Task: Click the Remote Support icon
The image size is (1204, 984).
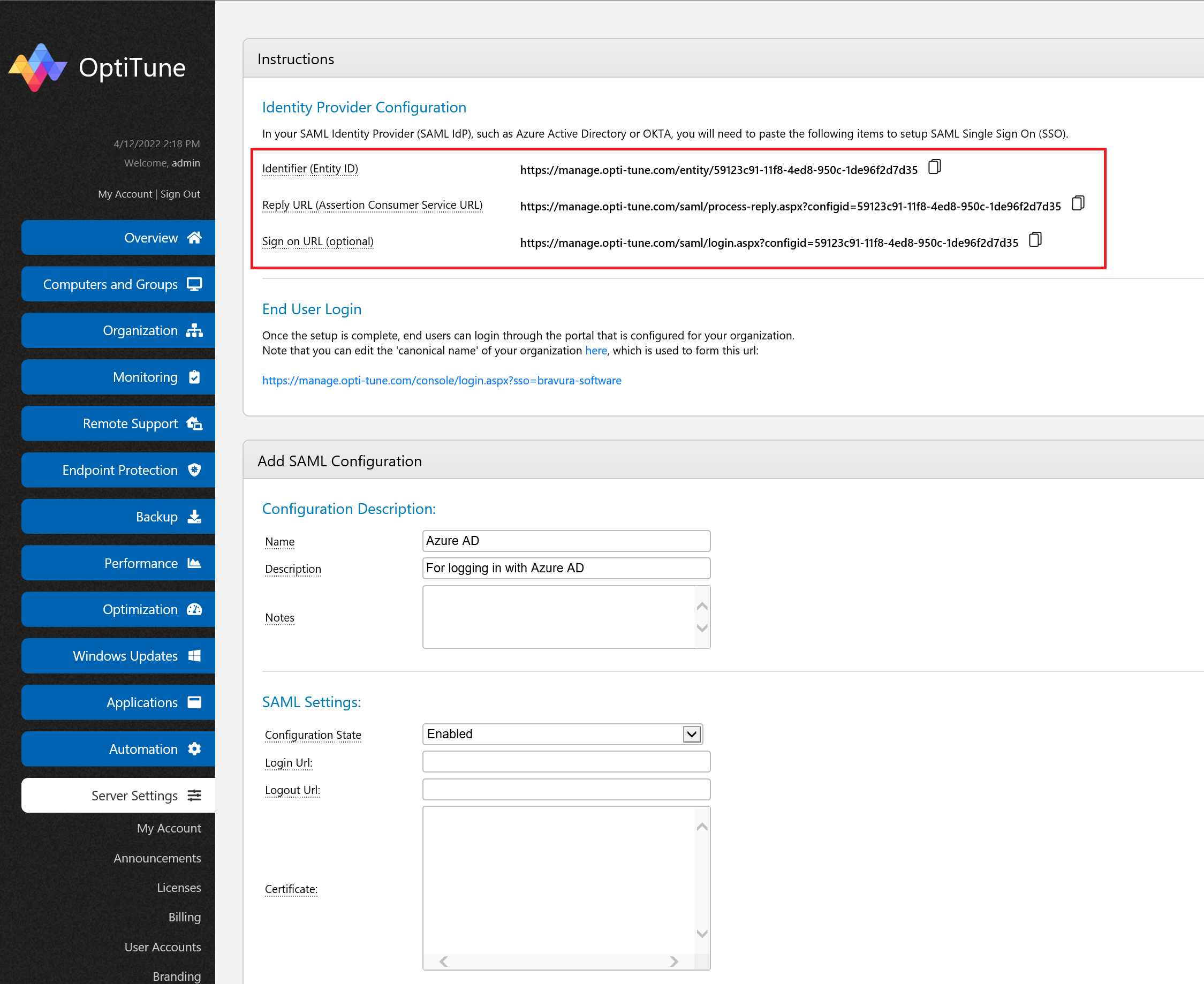Action: click(194, 423)
